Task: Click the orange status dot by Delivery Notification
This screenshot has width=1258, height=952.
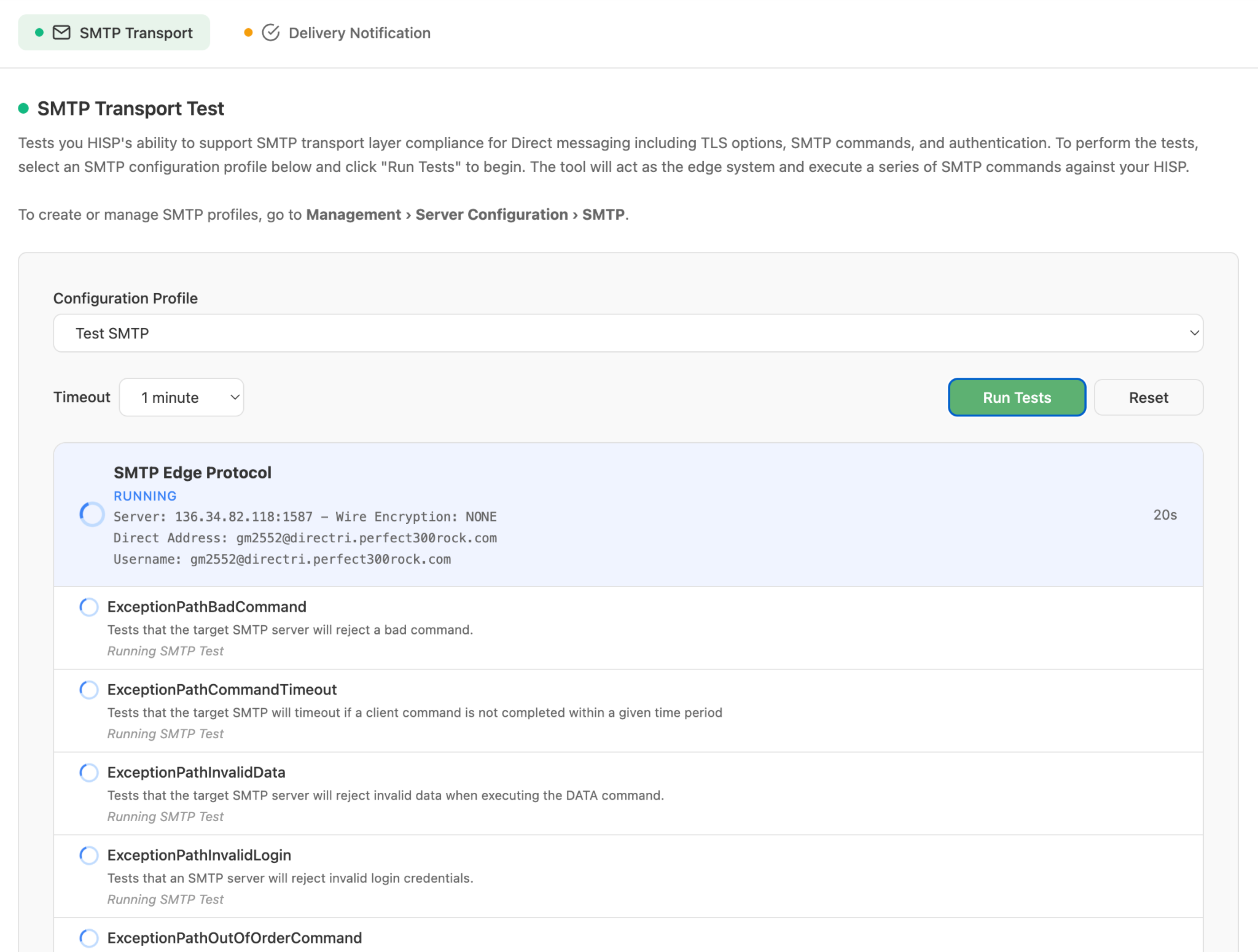Action: pos(248,33)
